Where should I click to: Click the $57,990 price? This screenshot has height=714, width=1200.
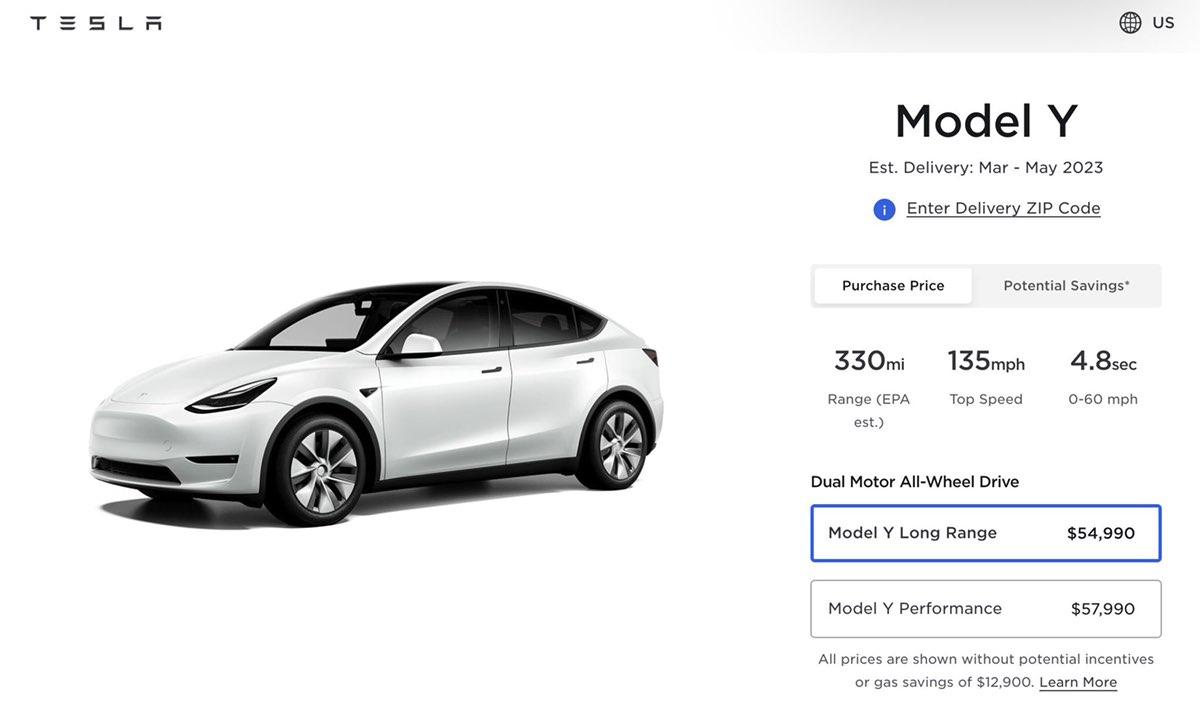(x=1103, y=609)
